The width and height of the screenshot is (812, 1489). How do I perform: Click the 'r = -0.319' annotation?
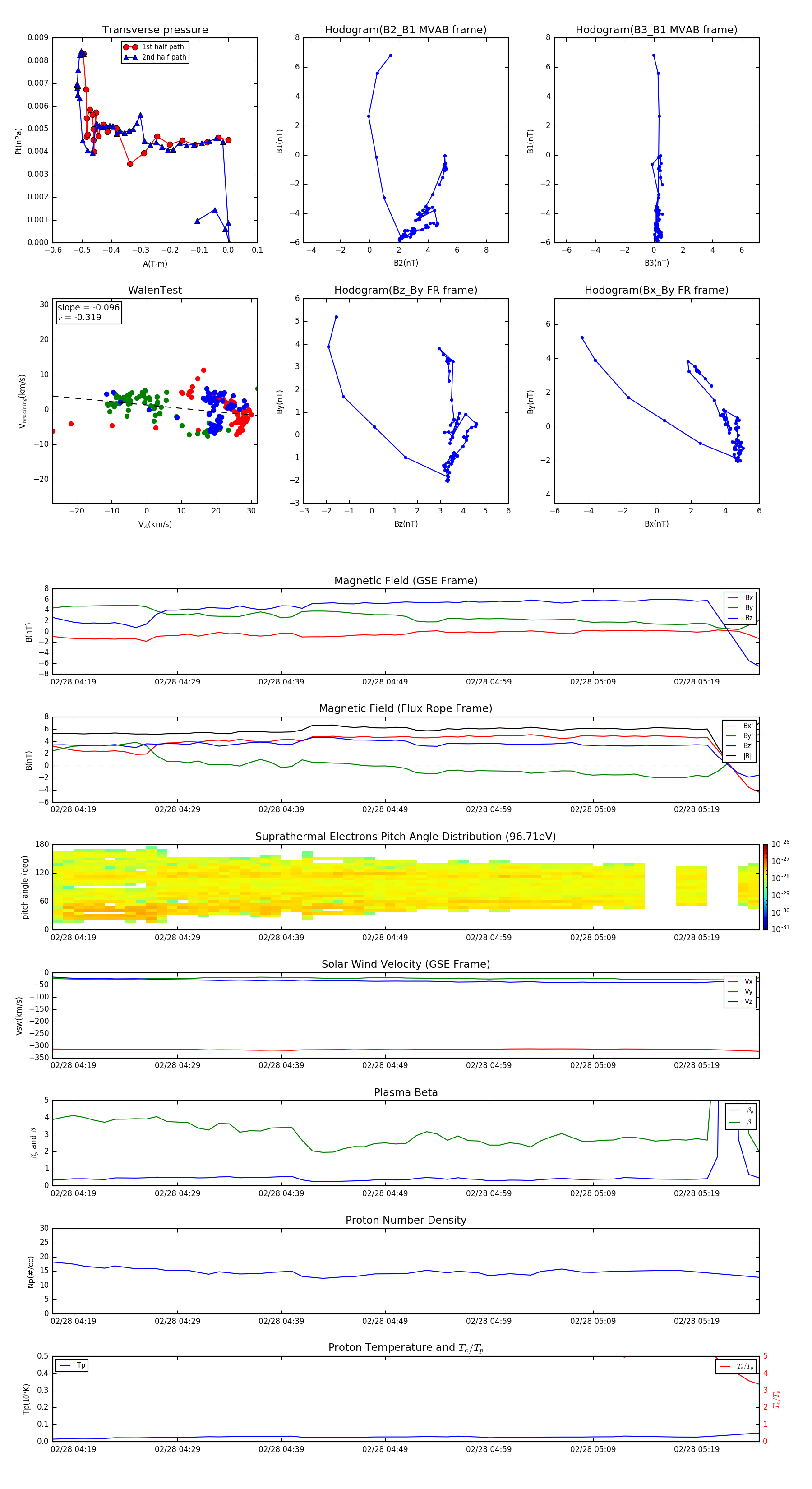click(80, 317)
